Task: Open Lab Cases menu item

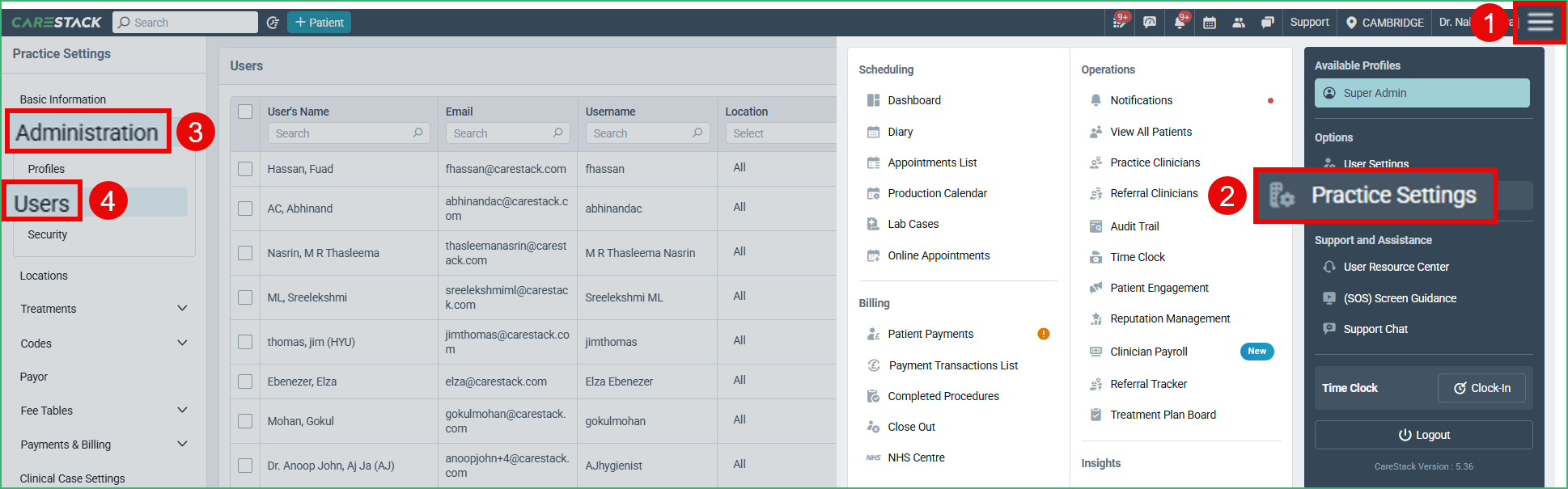Action: pos(913,224)
